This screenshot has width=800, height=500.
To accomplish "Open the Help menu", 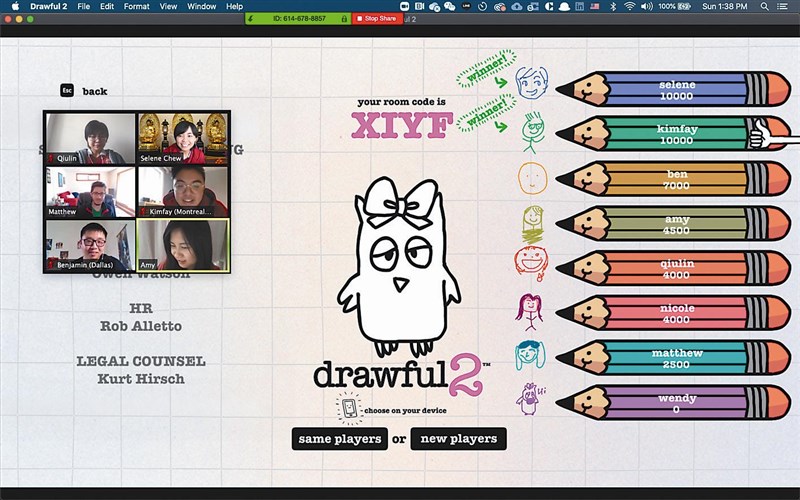I will click(x=234, y=6).
